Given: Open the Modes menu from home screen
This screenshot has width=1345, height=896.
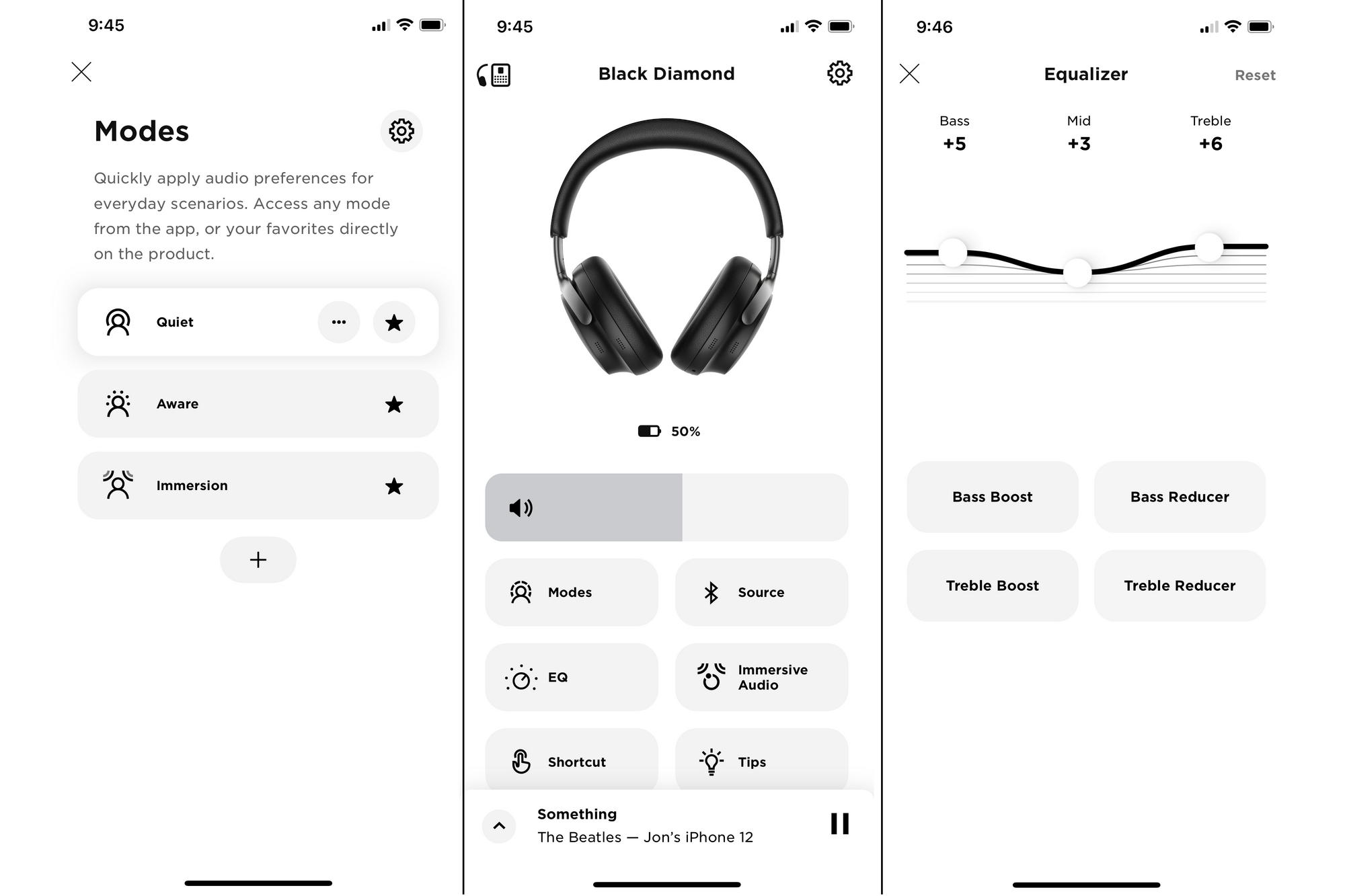Looking at the screenshot, I should pos(570,591).
